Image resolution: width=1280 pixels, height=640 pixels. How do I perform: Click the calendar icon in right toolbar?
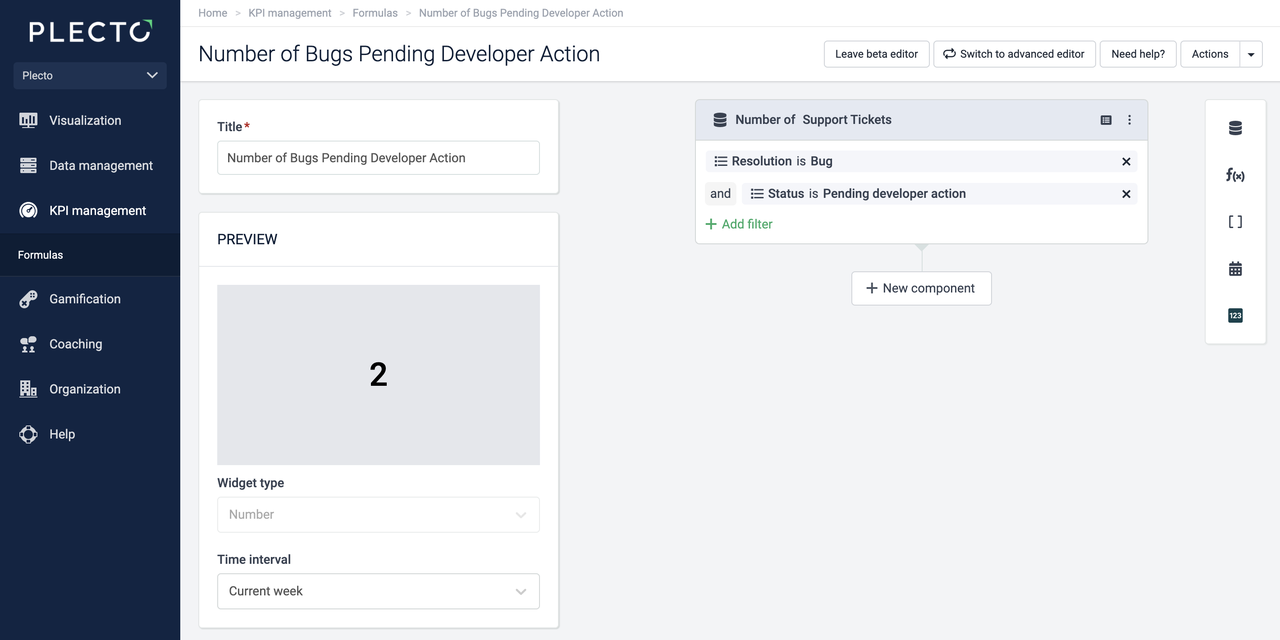[x=1235, y=269]
